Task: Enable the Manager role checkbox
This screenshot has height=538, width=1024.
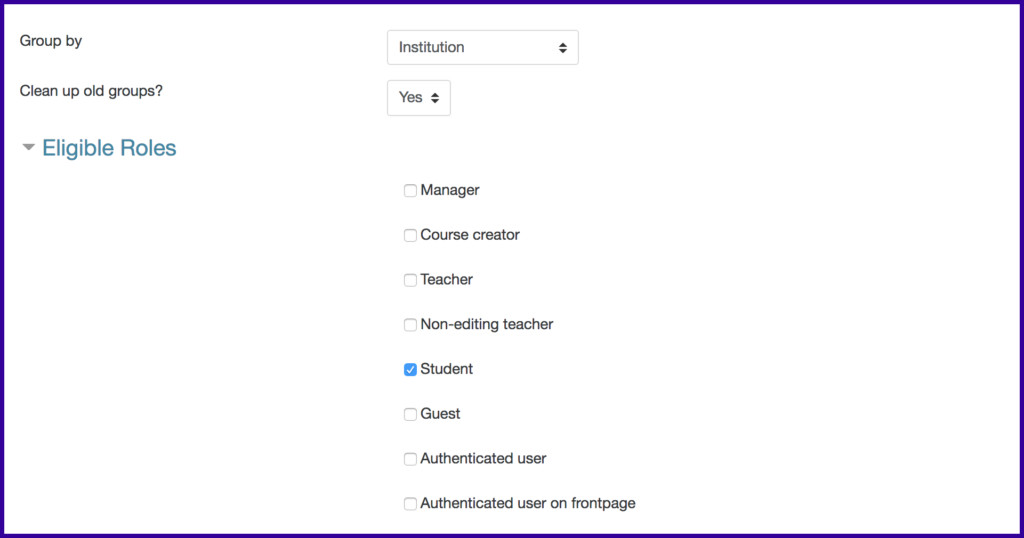Action: (x=410, y=191)
